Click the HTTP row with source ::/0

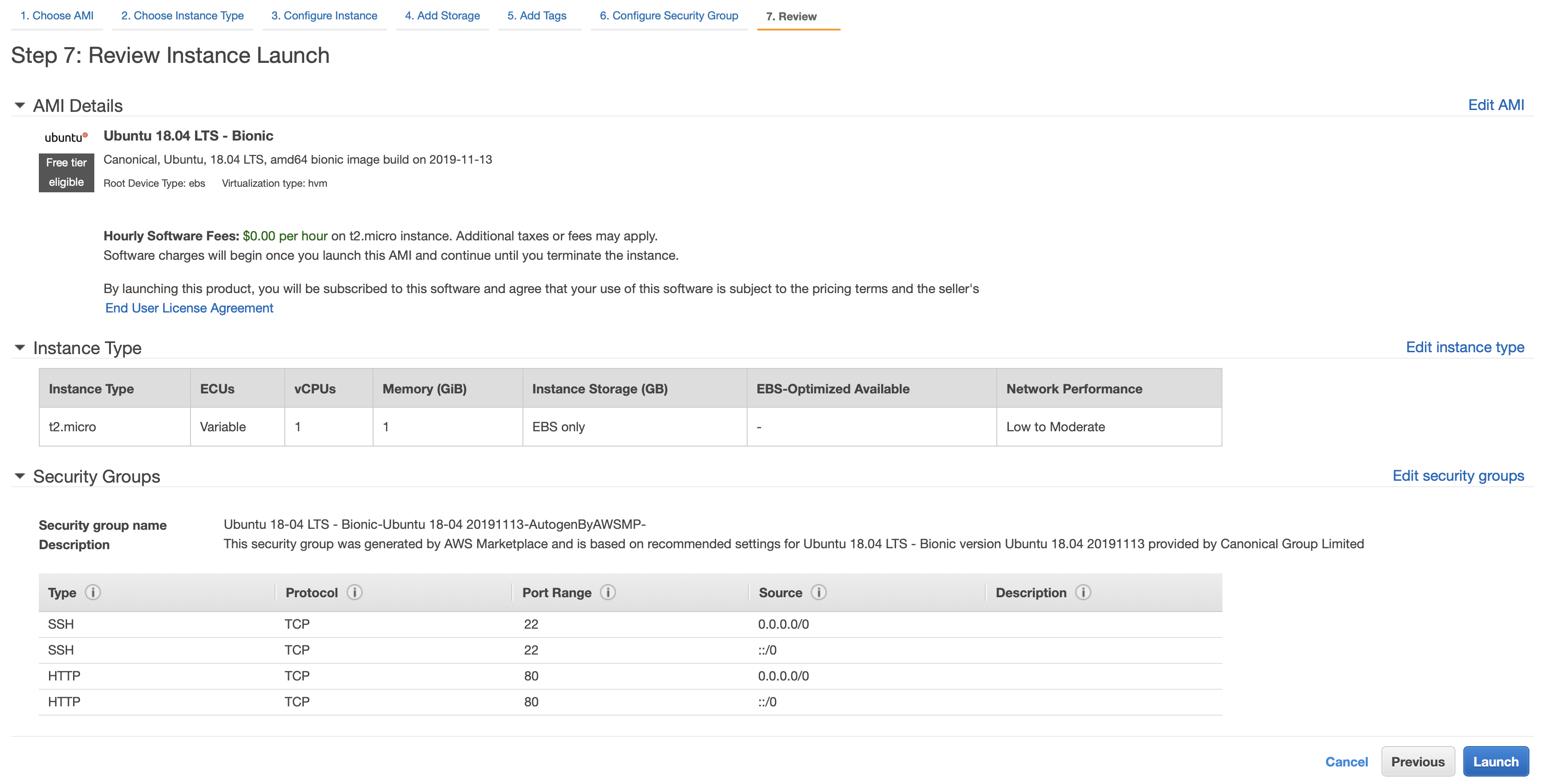tap(630, 702)
